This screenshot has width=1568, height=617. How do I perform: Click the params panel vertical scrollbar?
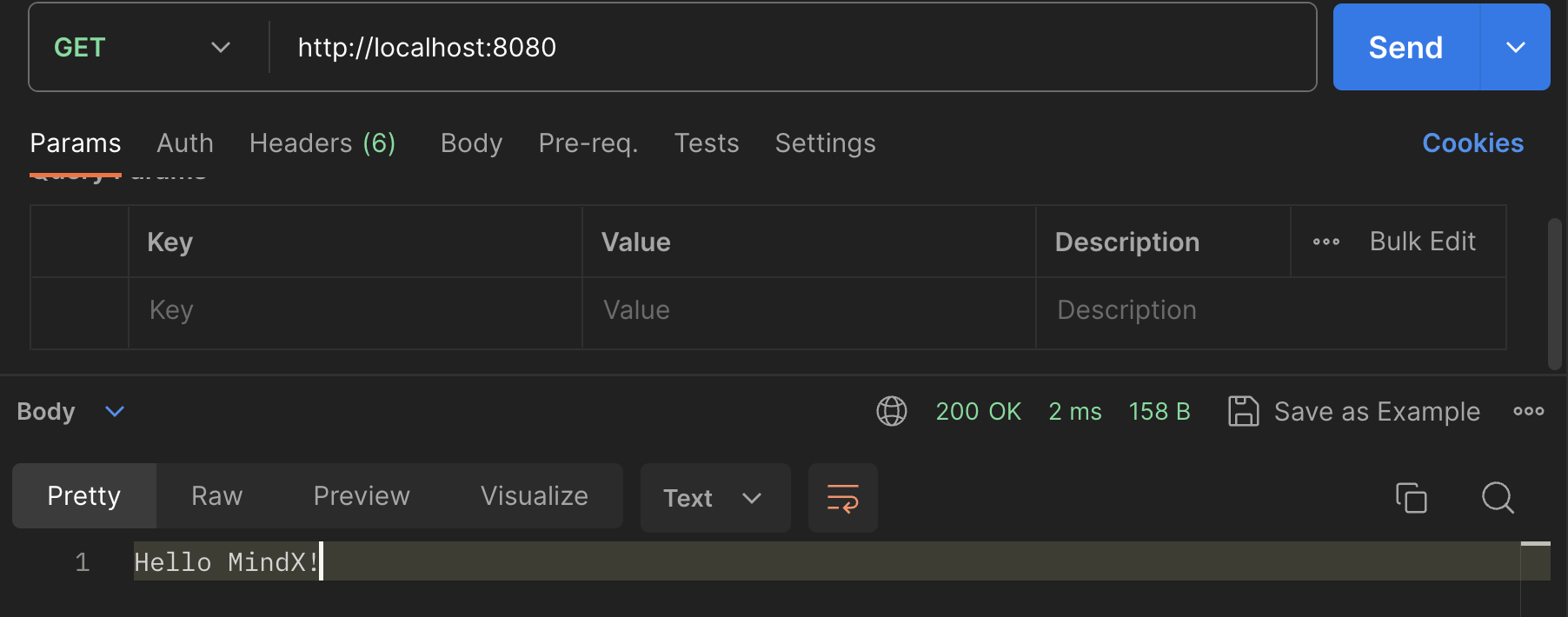1554,294
